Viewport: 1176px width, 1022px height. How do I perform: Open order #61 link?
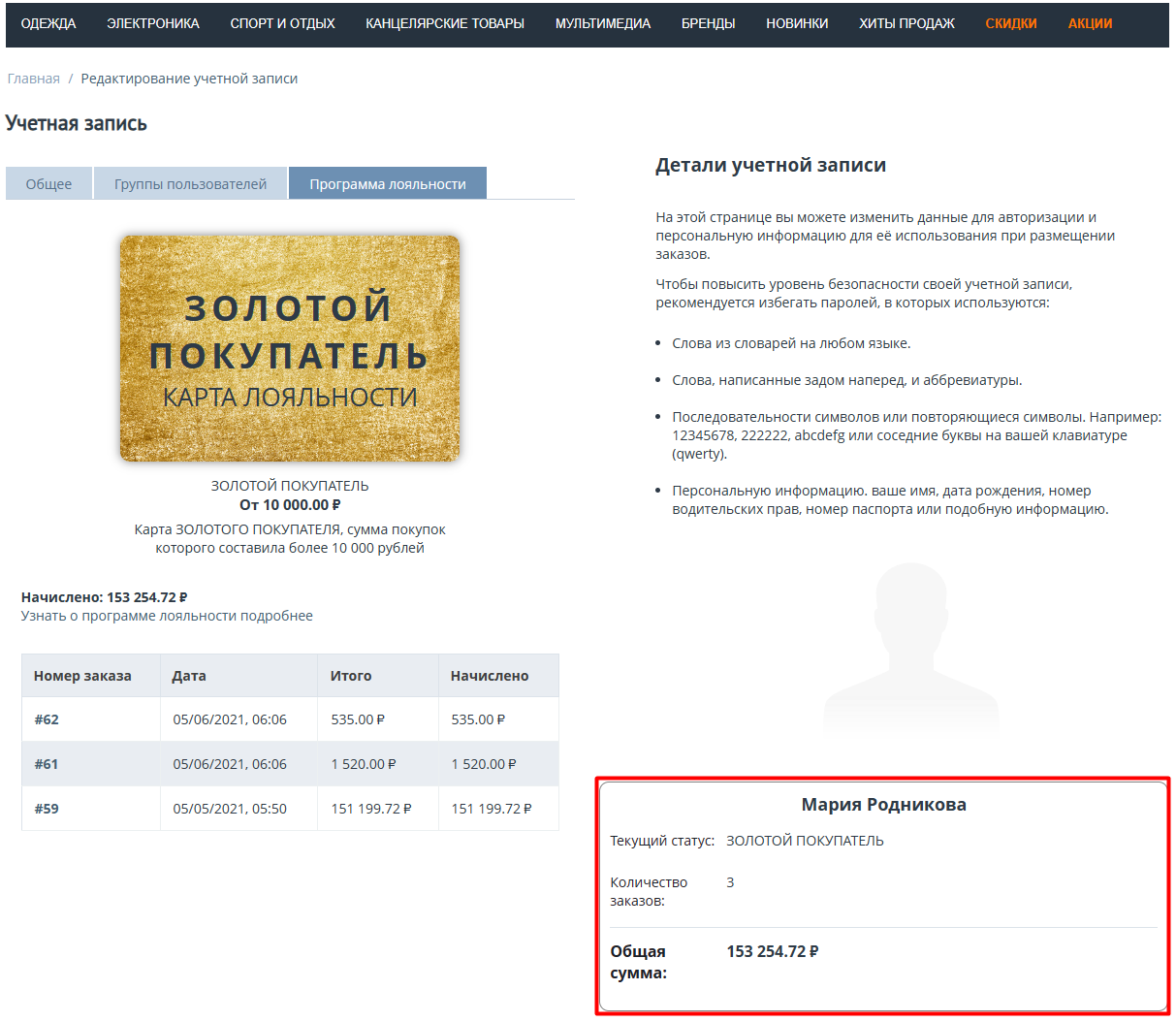47,764
